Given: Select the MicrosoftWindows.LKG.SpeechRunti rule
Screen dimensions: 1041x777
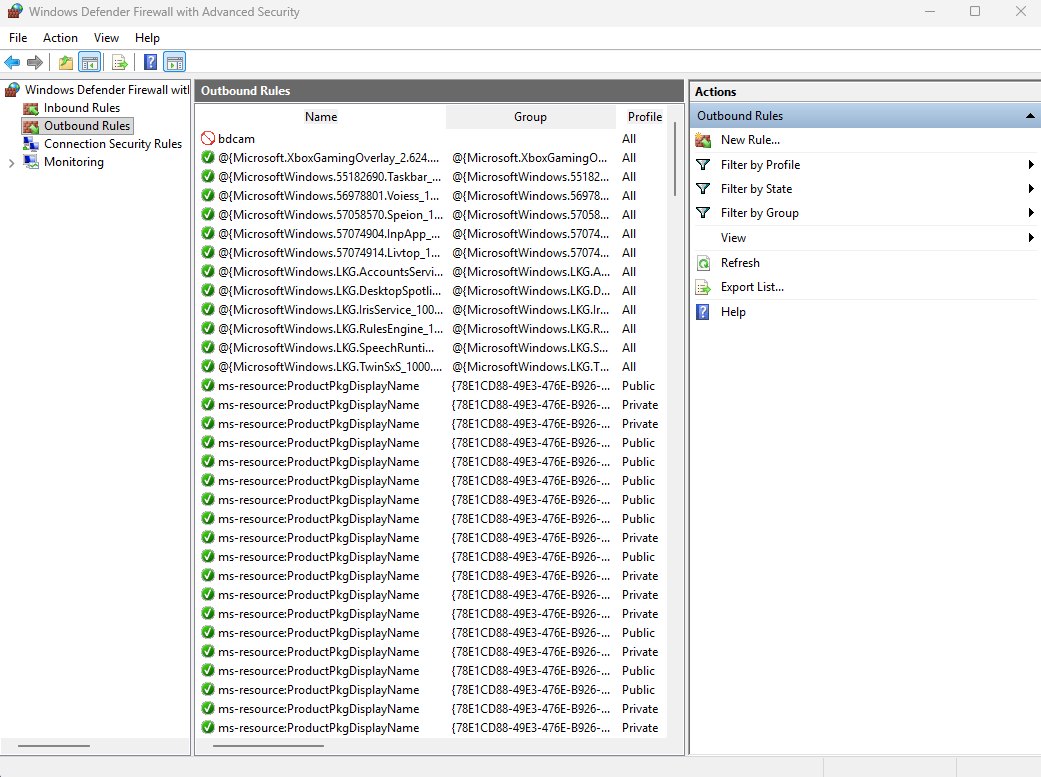Looking at the screenshot, I should click(432, 348).
